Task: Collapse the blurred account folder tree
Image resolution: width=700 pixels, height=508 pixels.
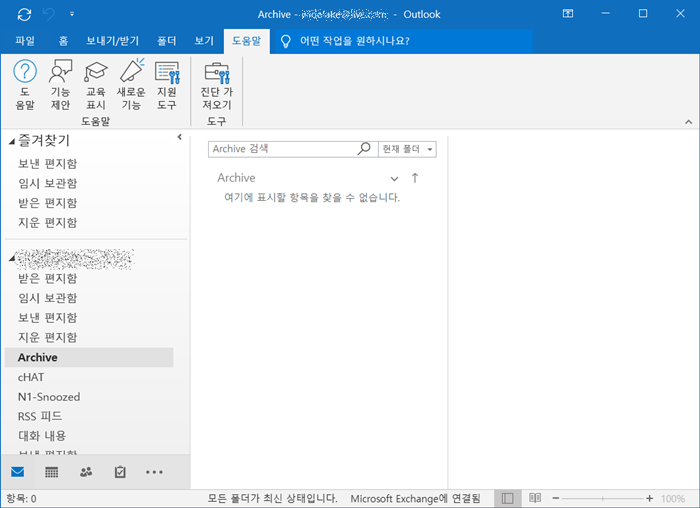Action: tap(12, 258)
